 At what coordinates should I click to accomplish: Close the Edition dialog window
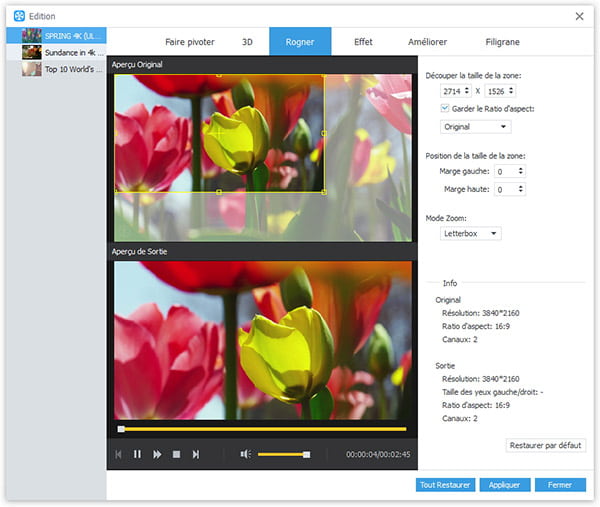(x=579, y=16)
